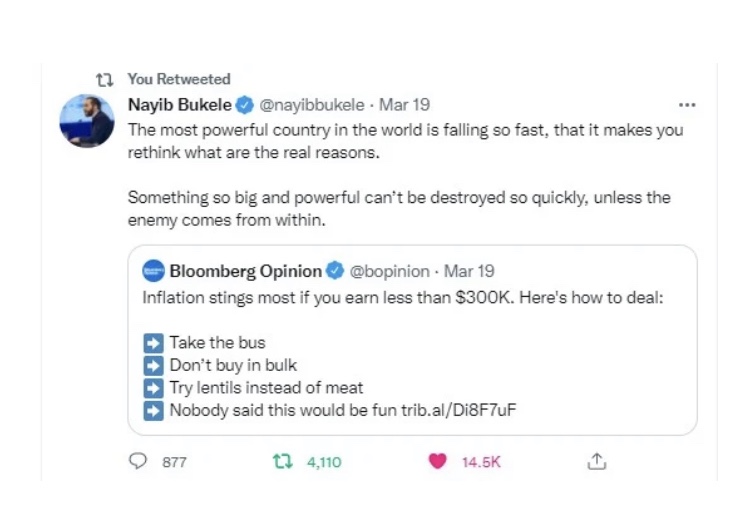
Task: Open the share tweet icon
Action: pyautogui.click(x=597, y=462)
